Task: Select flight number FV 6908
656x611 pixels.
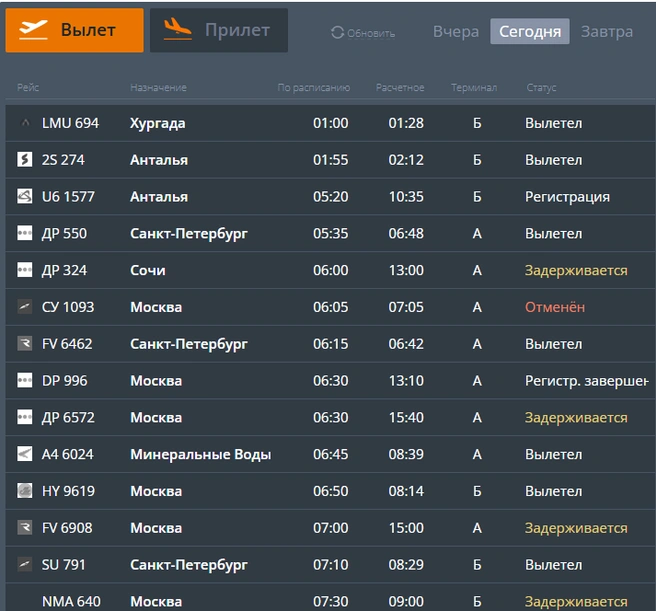Action: point(67,528)
